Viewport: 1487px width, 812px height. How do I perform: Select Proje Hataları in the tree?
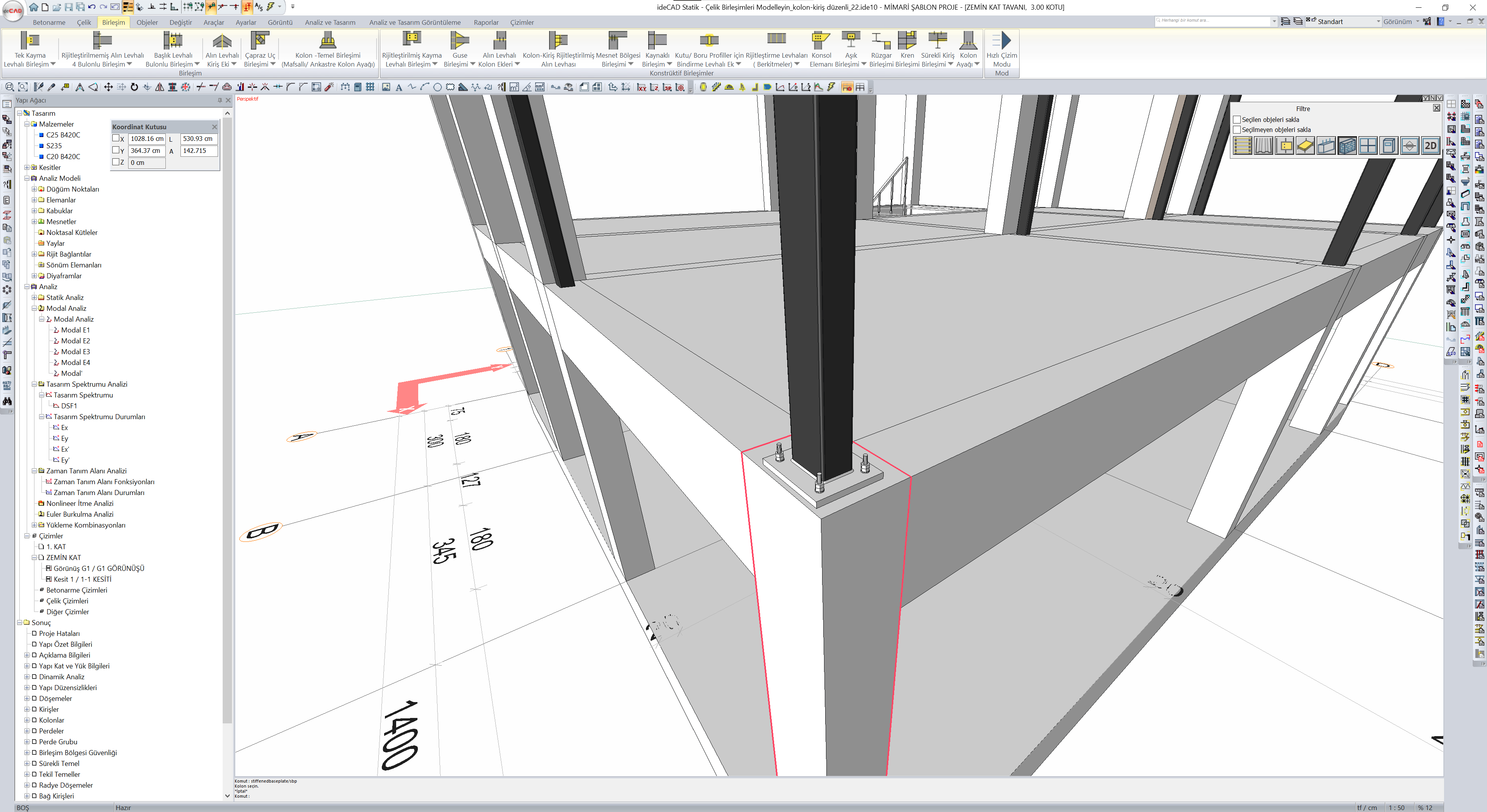point(59,634)
